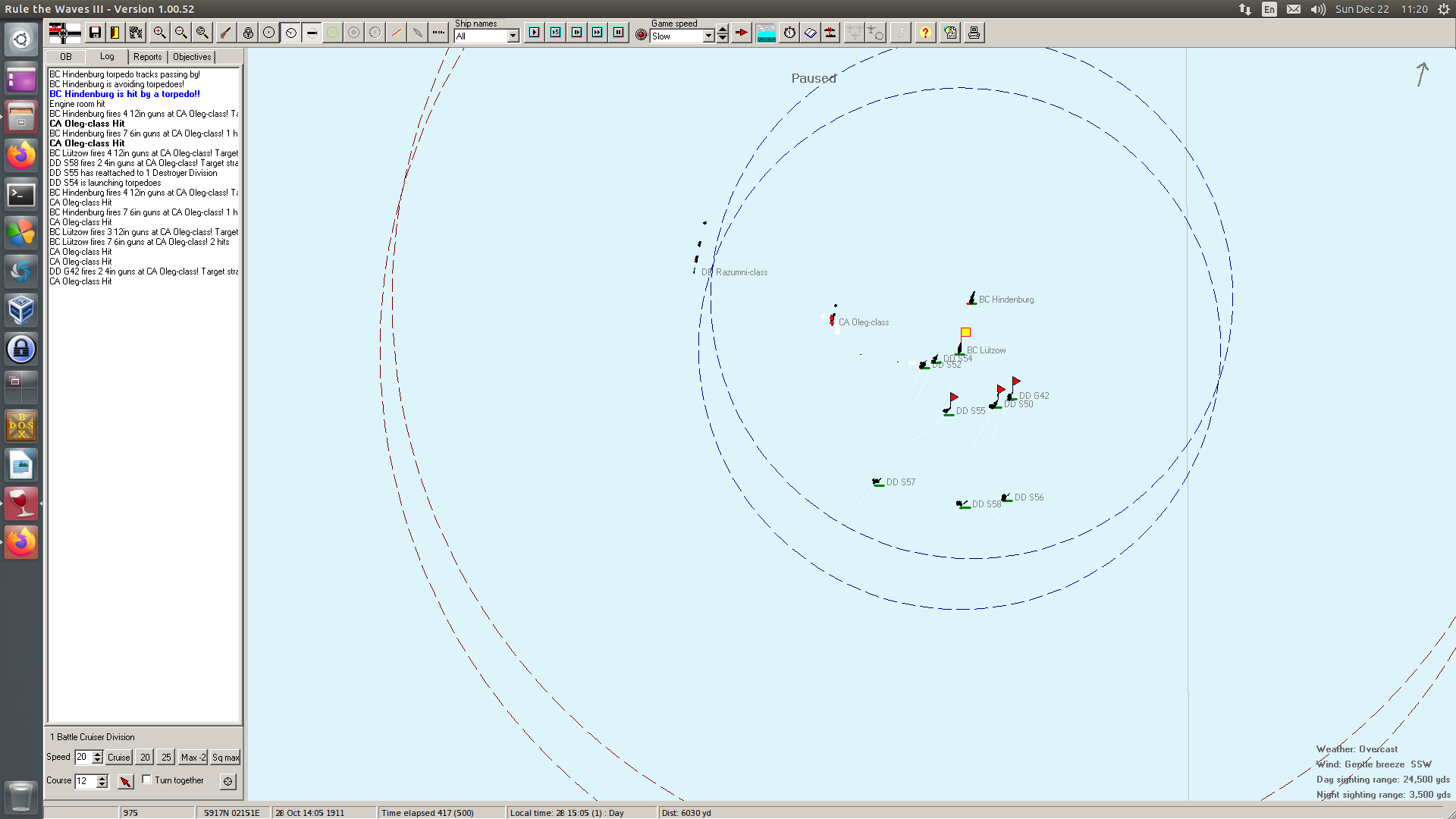Image resolution: width=1456 pixels, height=819 pixels.
Task: Click the step-forward playback button
Action: pyautogui.click(x=577, y=33)
